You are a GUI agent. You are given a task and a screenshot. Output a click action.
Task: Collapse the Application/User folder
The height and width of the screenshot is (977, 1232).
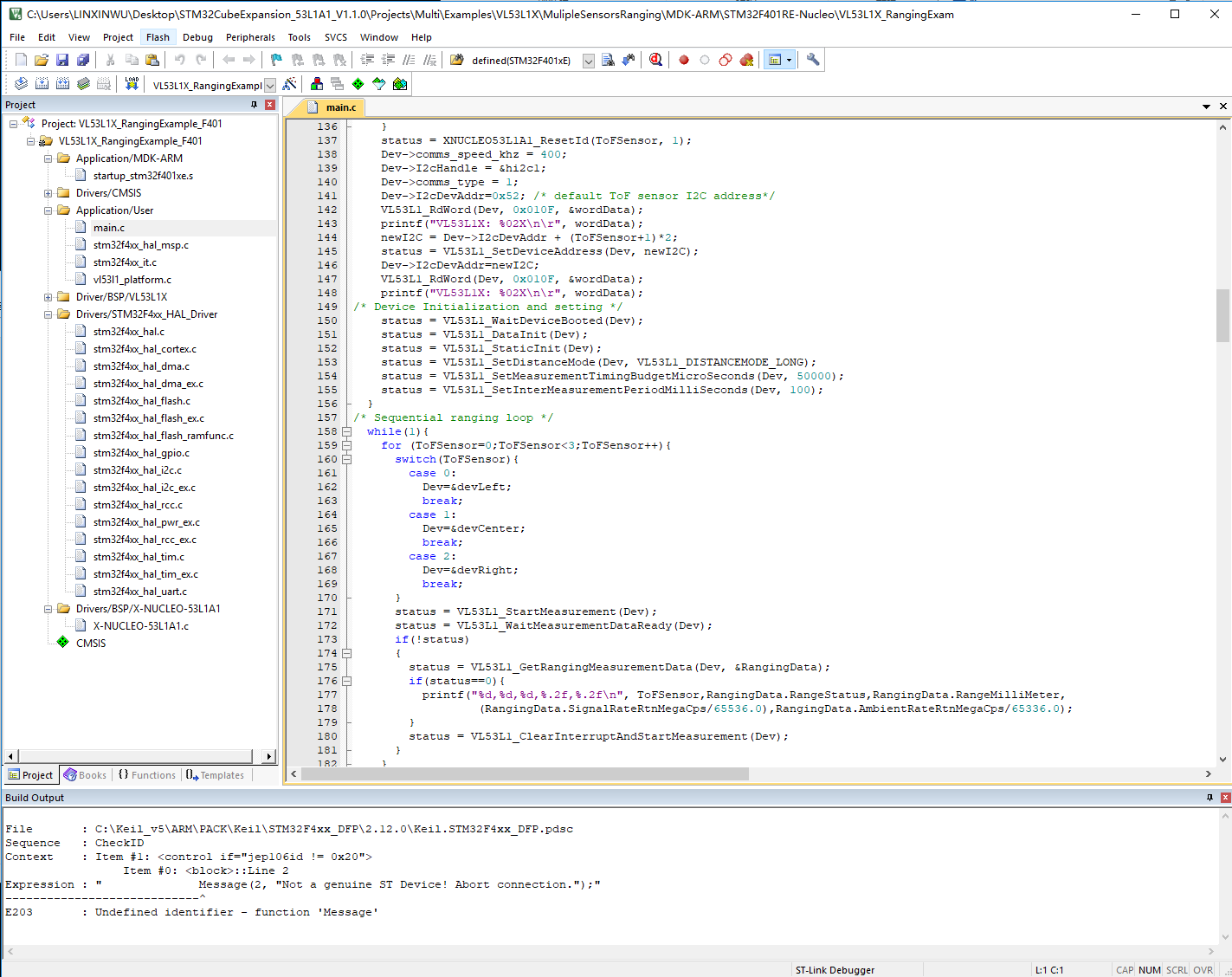click(48, 210)
